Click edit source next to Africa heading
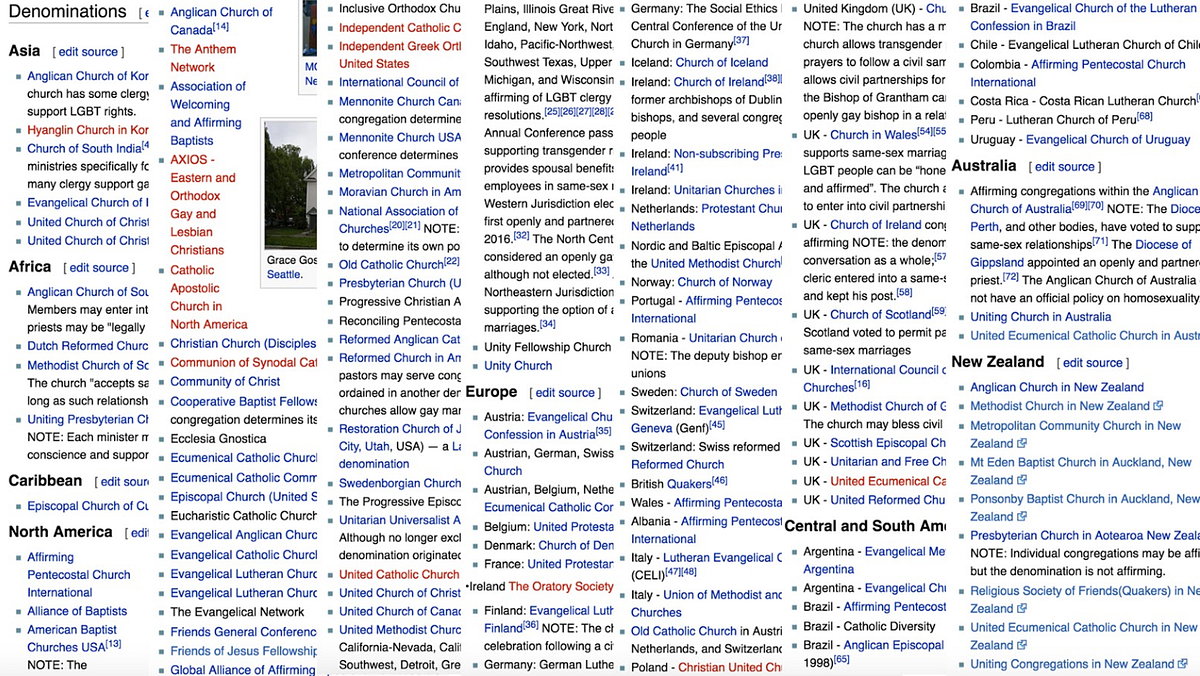 (x=97, y=268)
